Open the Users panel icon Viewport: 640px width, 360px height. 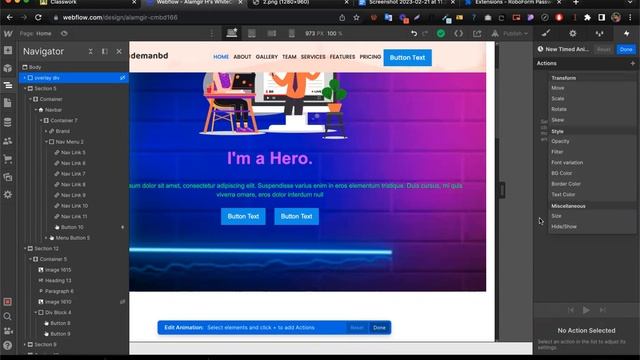(8, 141)
